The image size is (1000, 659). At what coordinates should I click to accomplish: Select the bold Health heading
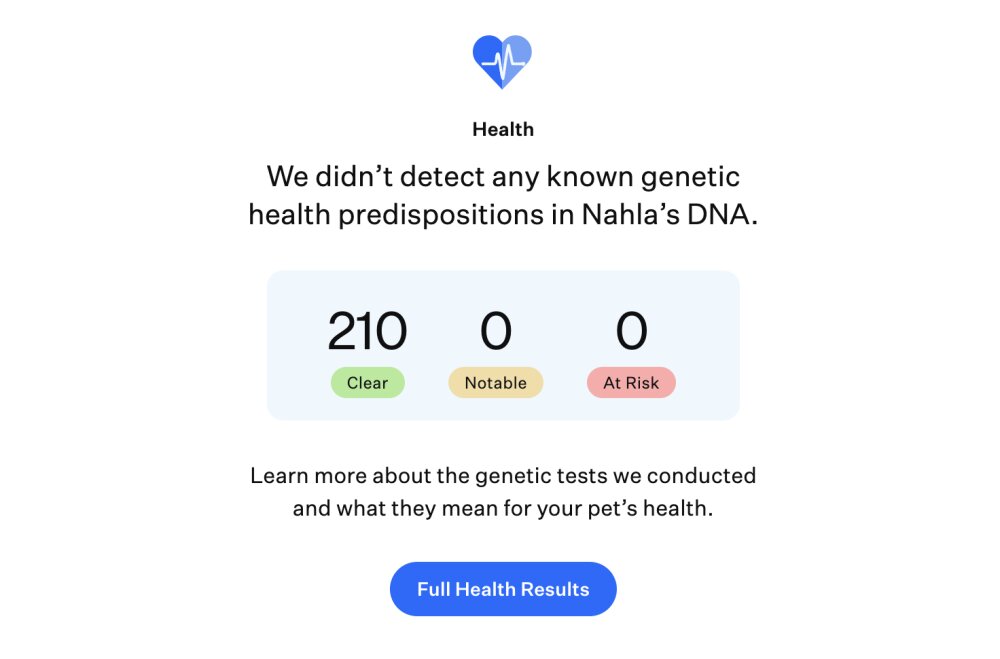(503, 130)
